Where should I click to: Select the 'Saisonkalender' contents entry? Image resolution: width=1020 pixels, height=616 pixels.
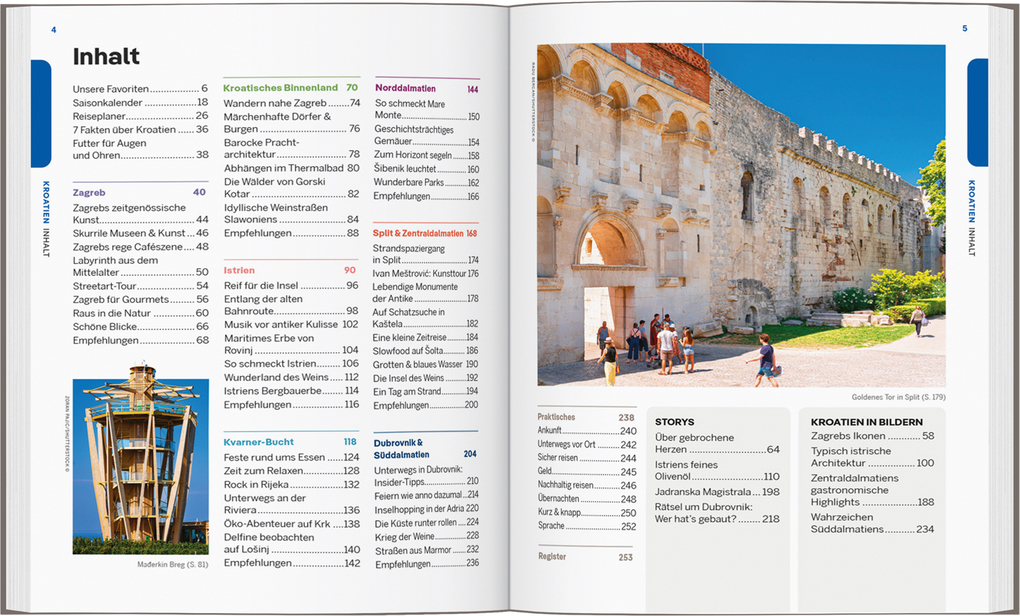pos(141,102)
